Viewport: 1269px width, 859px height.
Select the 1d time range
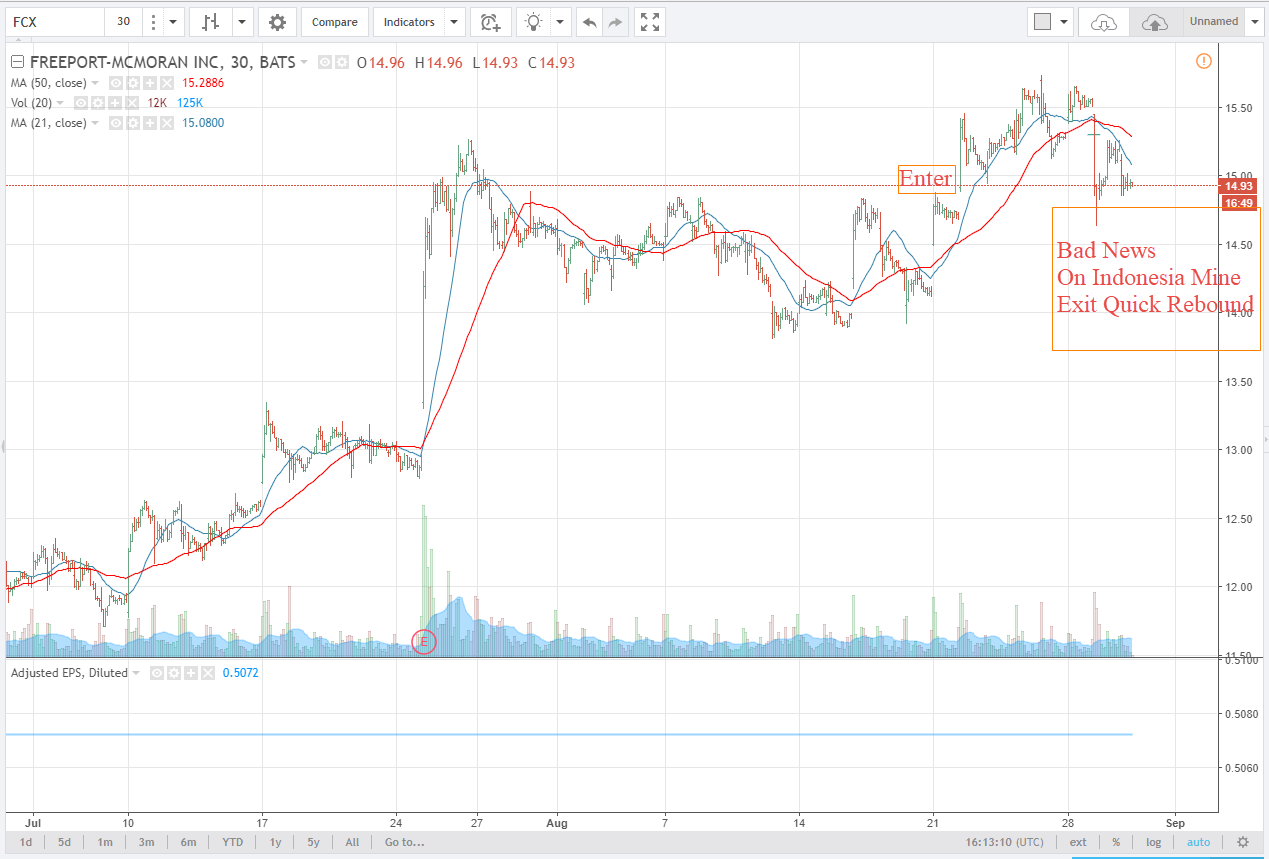click(x=26, y=842)
